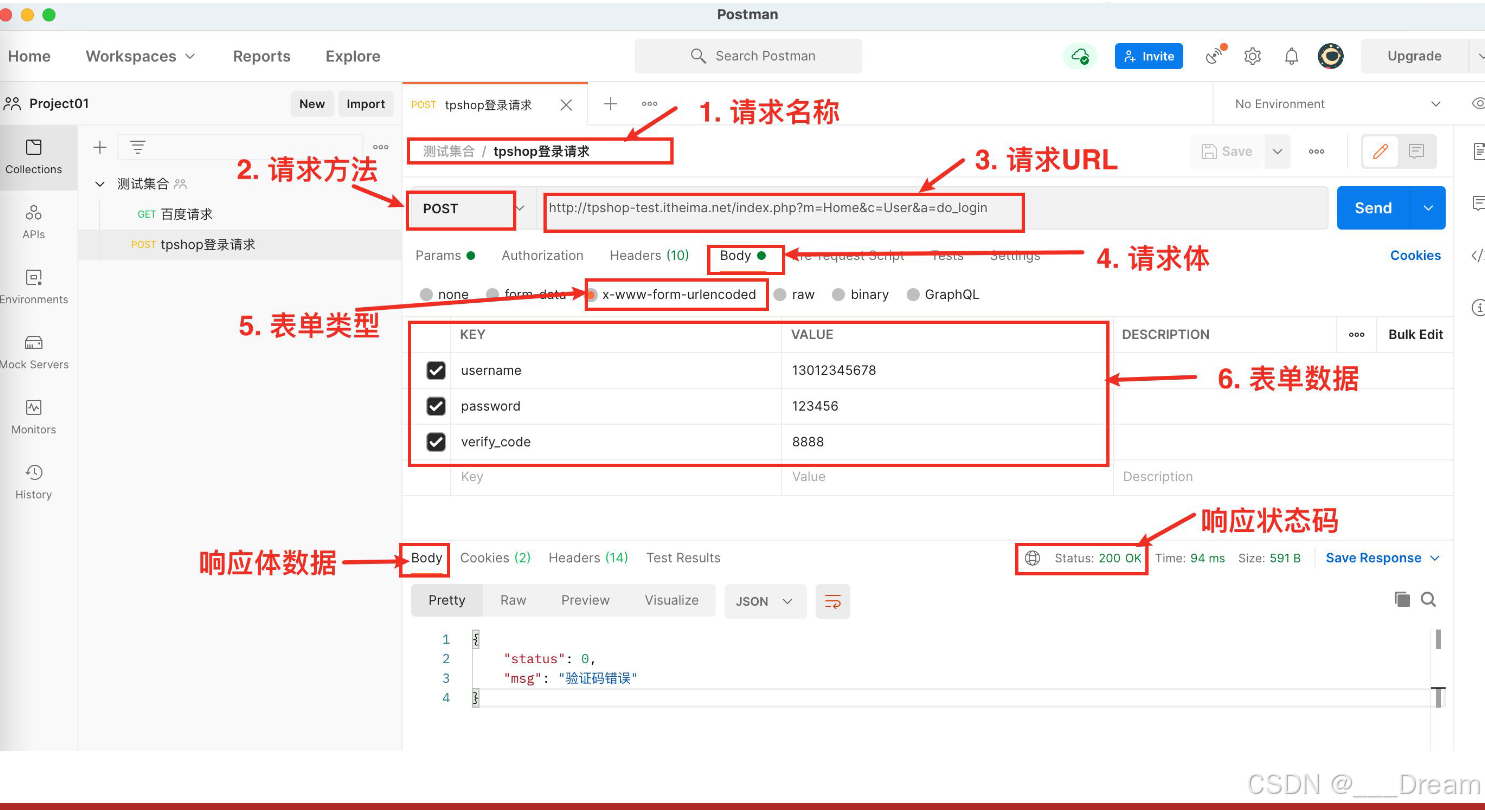Select the x-www-form-urlencoded radio button
Screen dimensions: 1485x810
click(x=592, y=295)
